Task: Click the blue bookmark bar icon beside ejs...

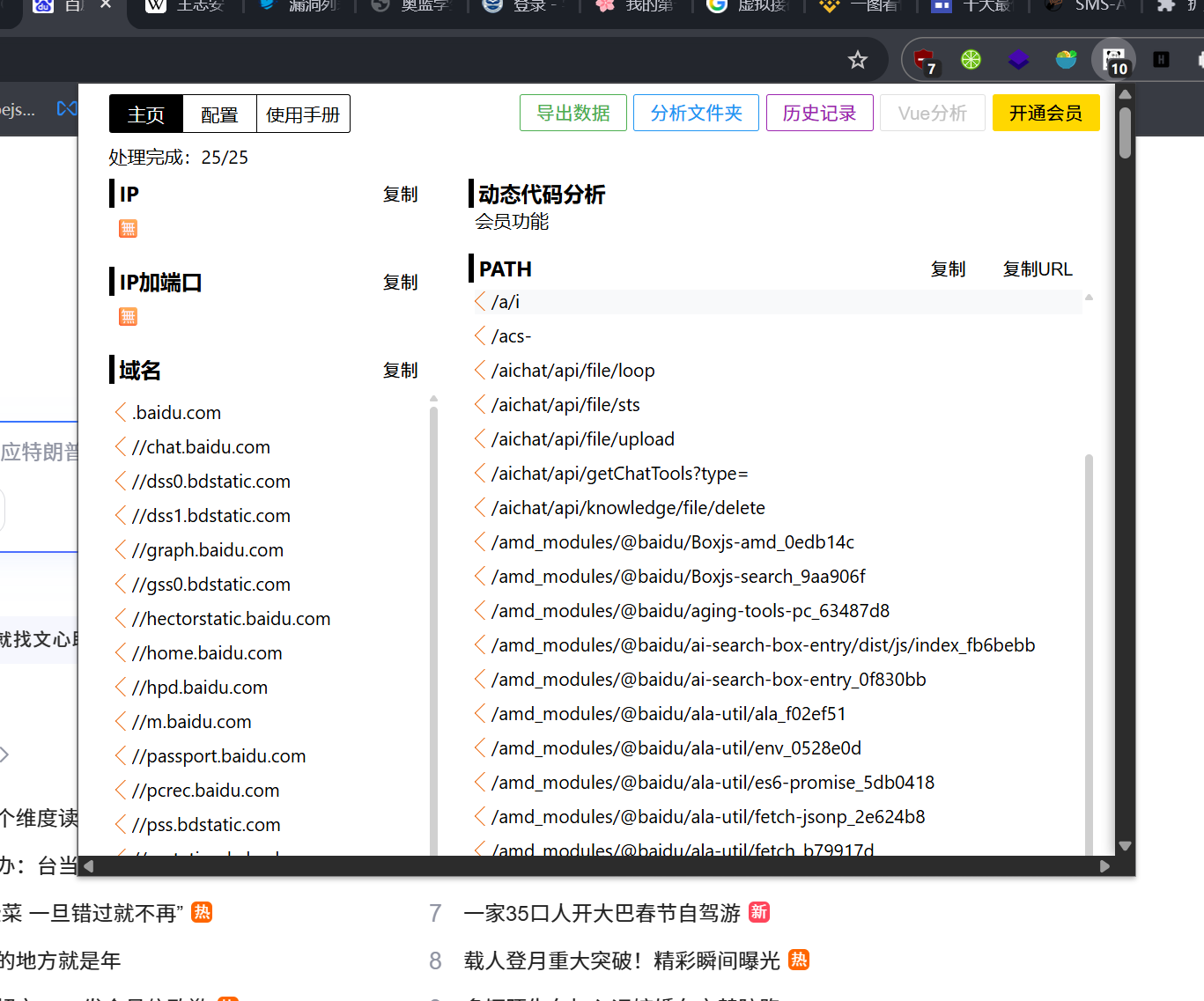Action: coord(67,108)
